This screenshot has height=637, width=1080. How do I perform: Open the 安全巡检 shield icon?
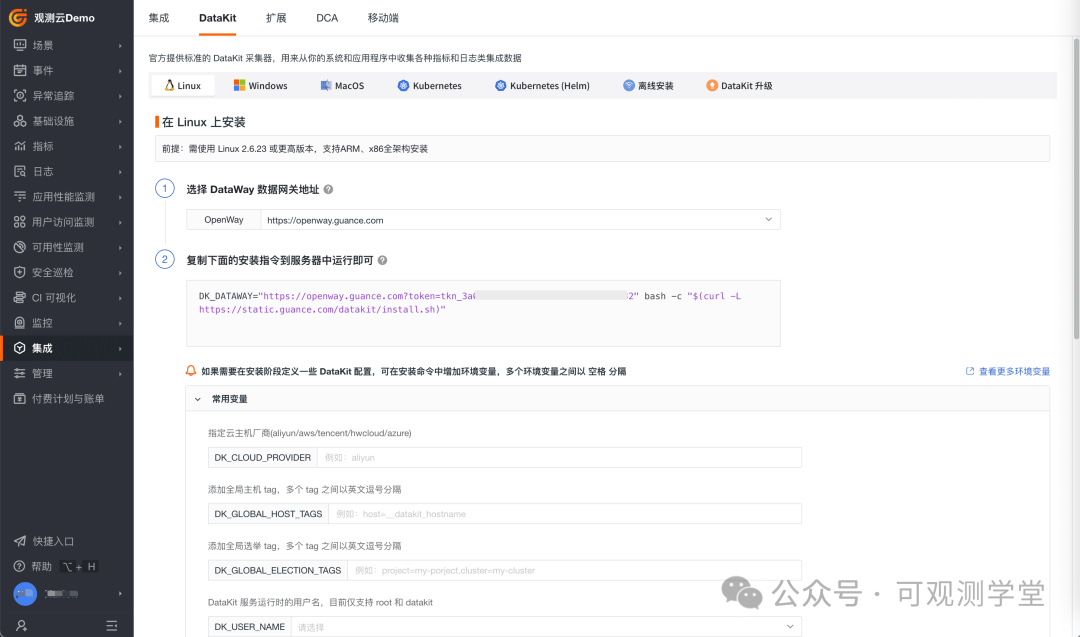pos(20,272)
